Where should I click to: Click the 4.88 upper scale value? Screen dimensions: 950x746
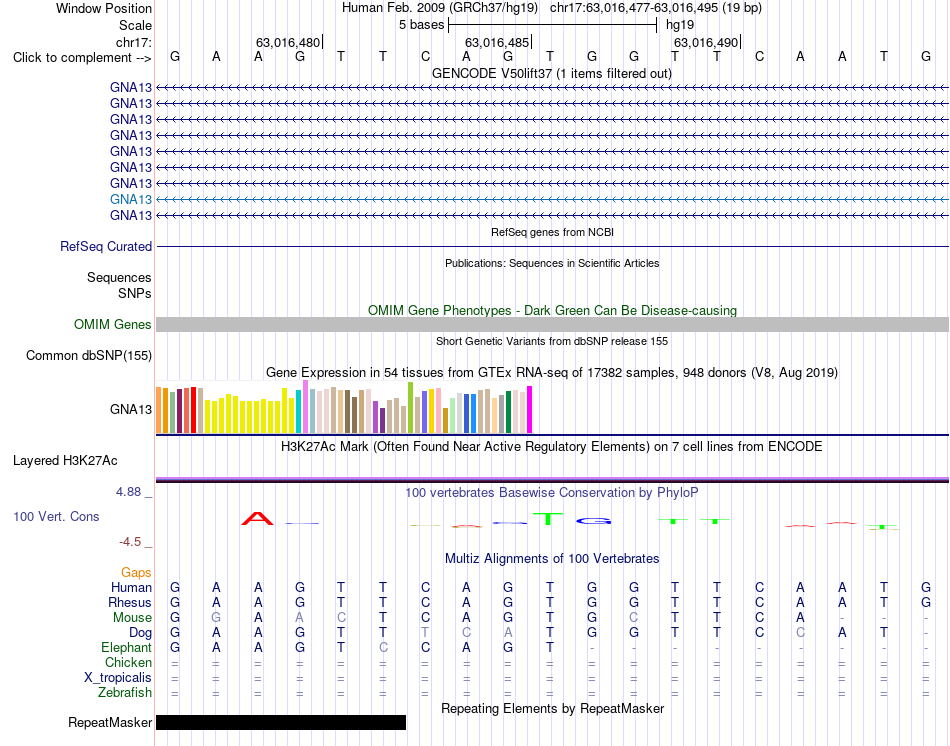[128, 491]
